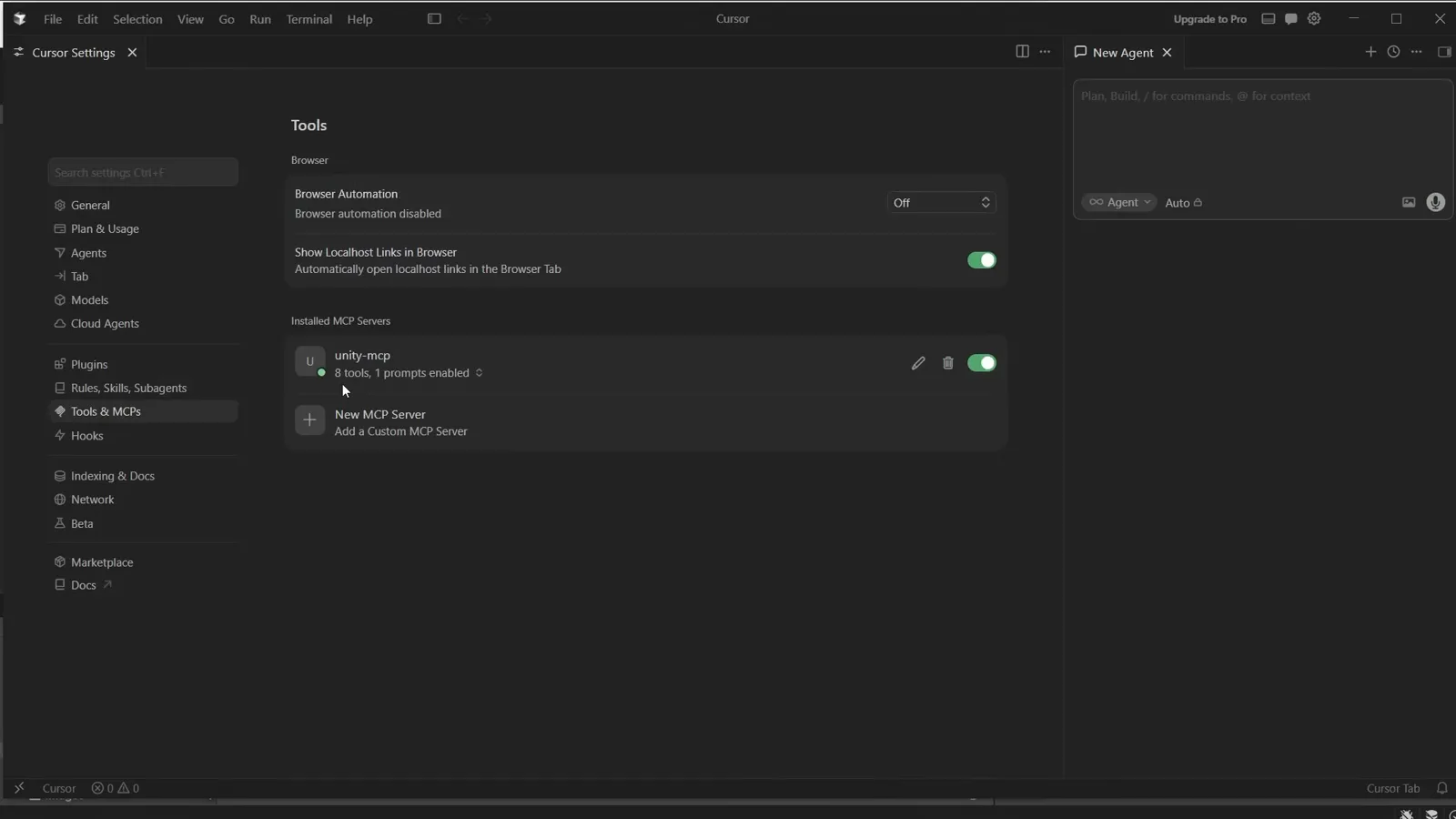
Task: Open the errors and warnings status indicator
Action: point(116,788)
